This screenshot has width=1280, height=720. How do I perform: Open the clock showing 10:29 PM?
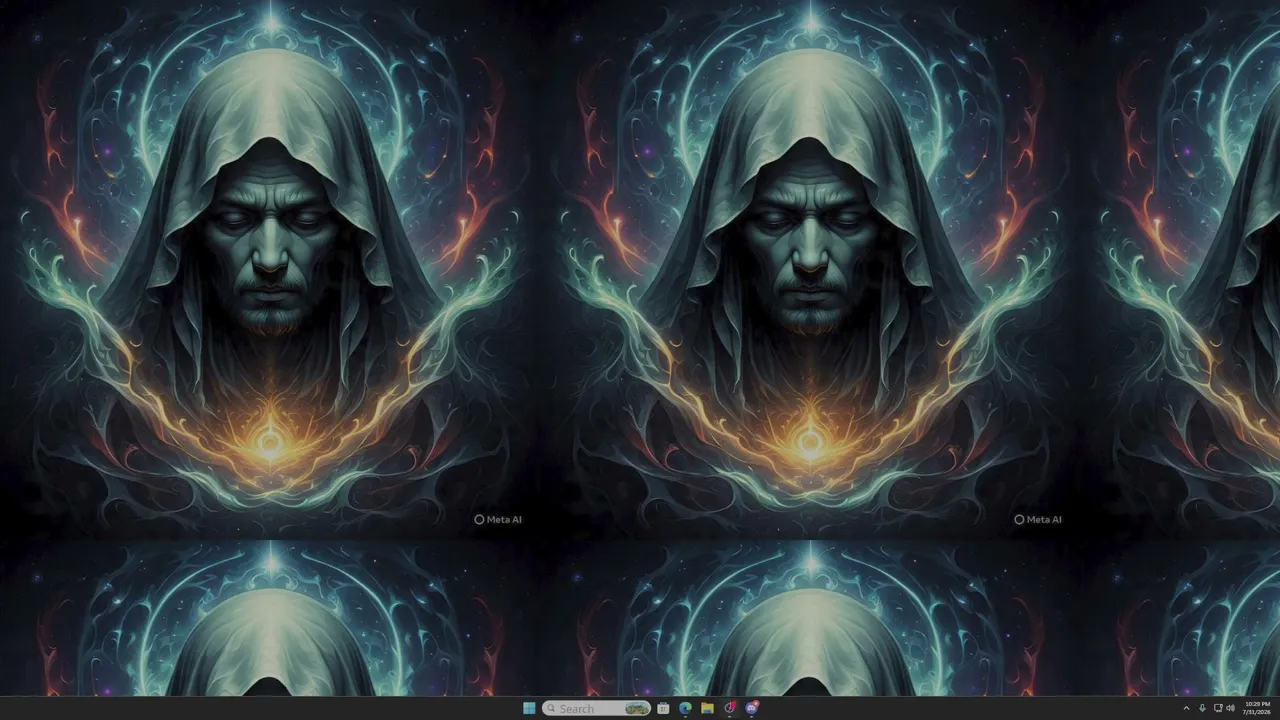[1258, 708]
